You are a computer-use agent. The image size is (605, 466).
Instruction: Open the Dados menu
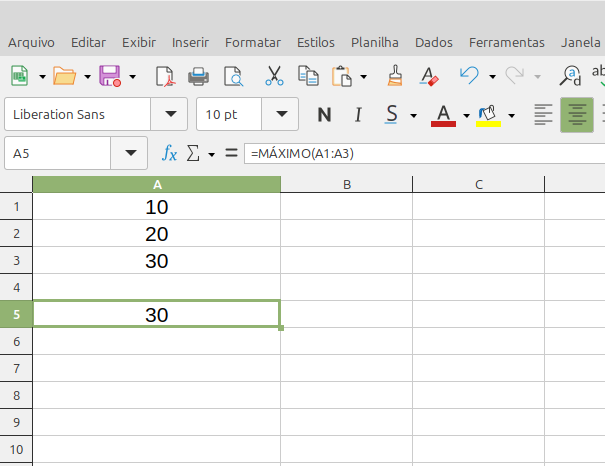(433, 42)
